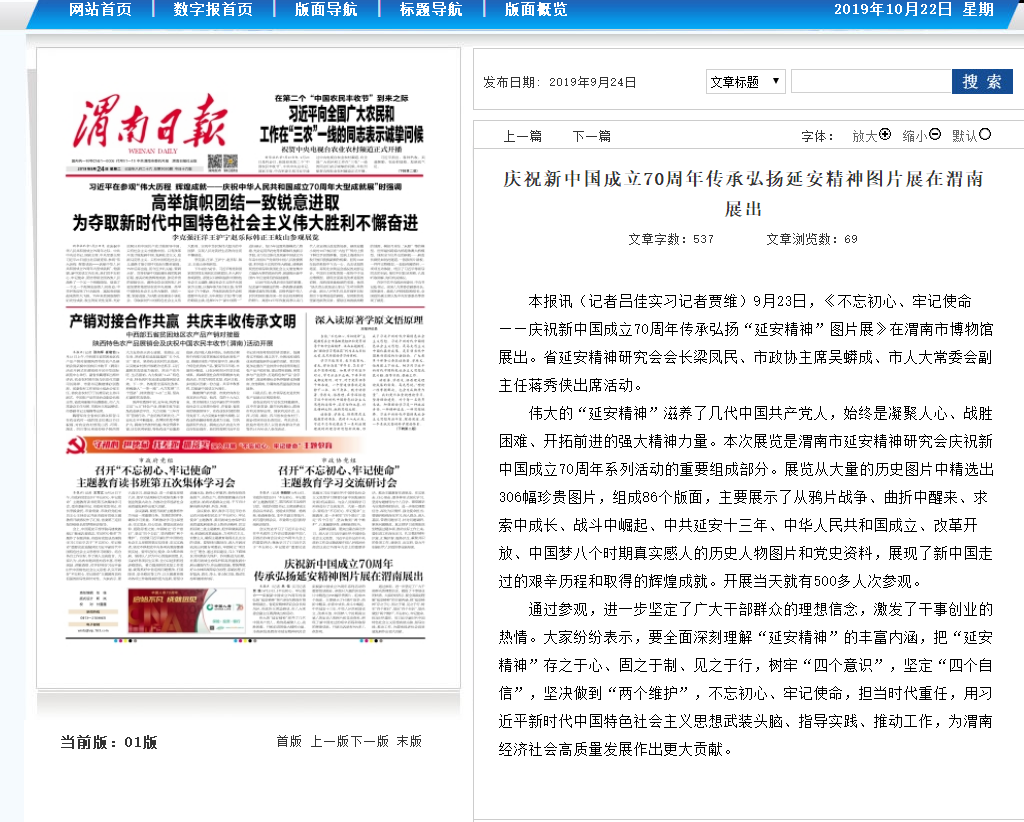Viewport: 1024px width, 822px height.
Task: Go to next page 下一版
Action: [370, 741]
